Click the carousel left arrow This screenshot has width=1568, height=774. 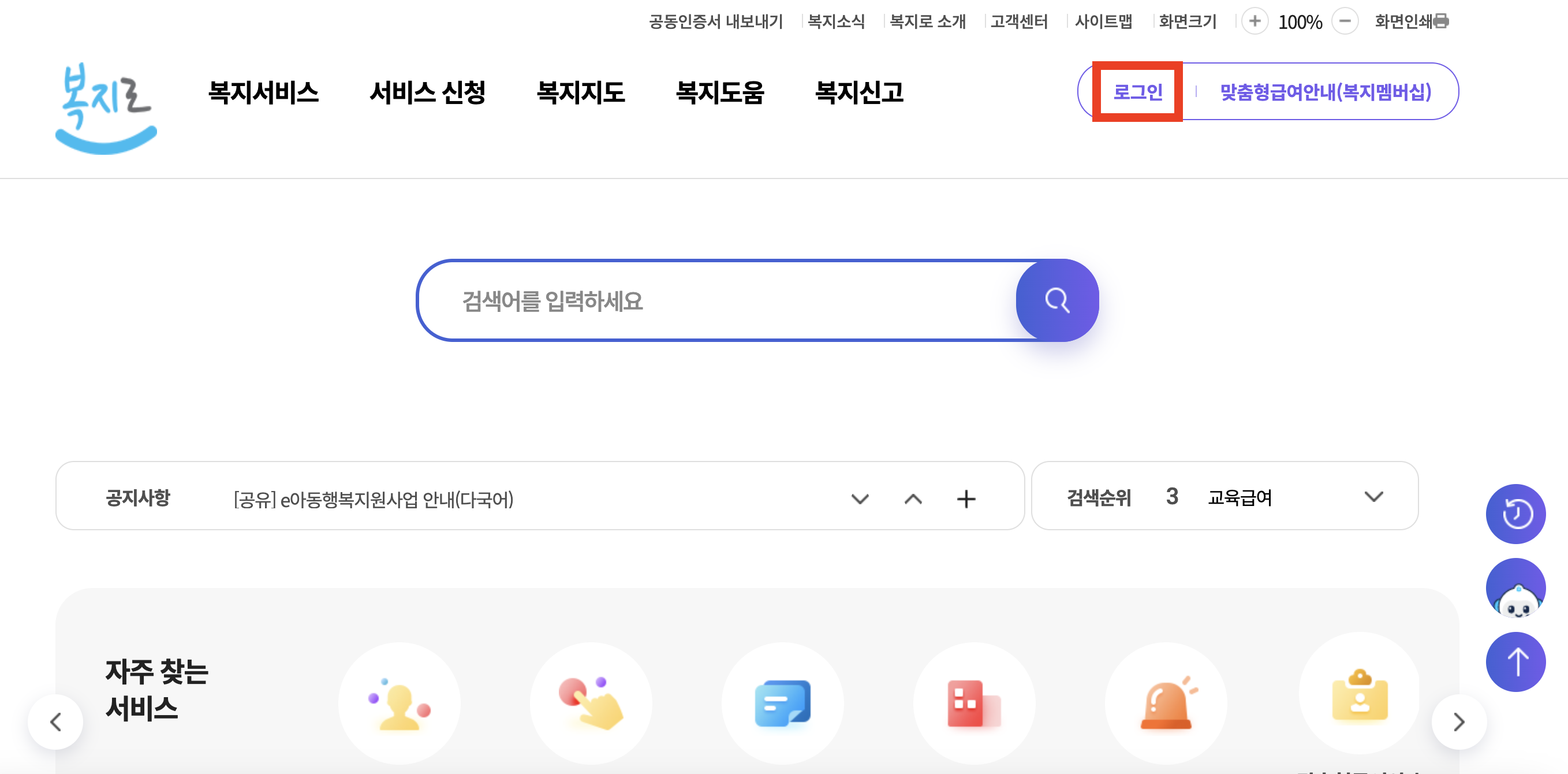coord(56,721)
